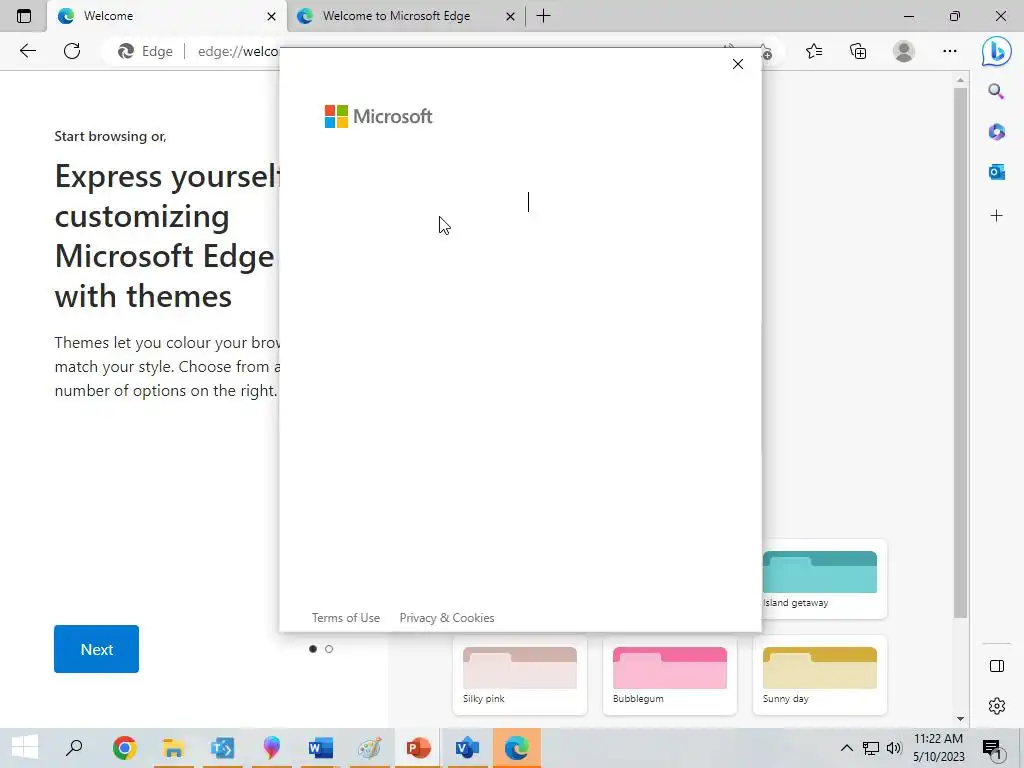Open taskbar Search magnifier
Screen dimensions: 1024x768
(74, 748)
